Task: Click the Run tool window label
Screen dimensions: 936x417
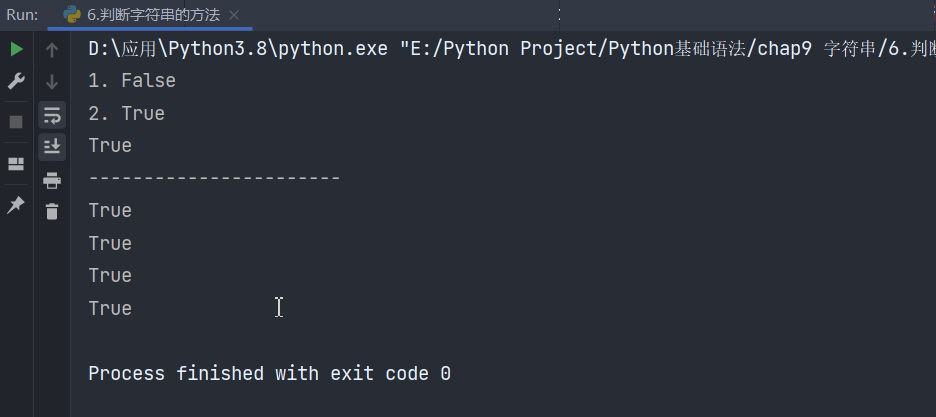Action: point(22,15)
